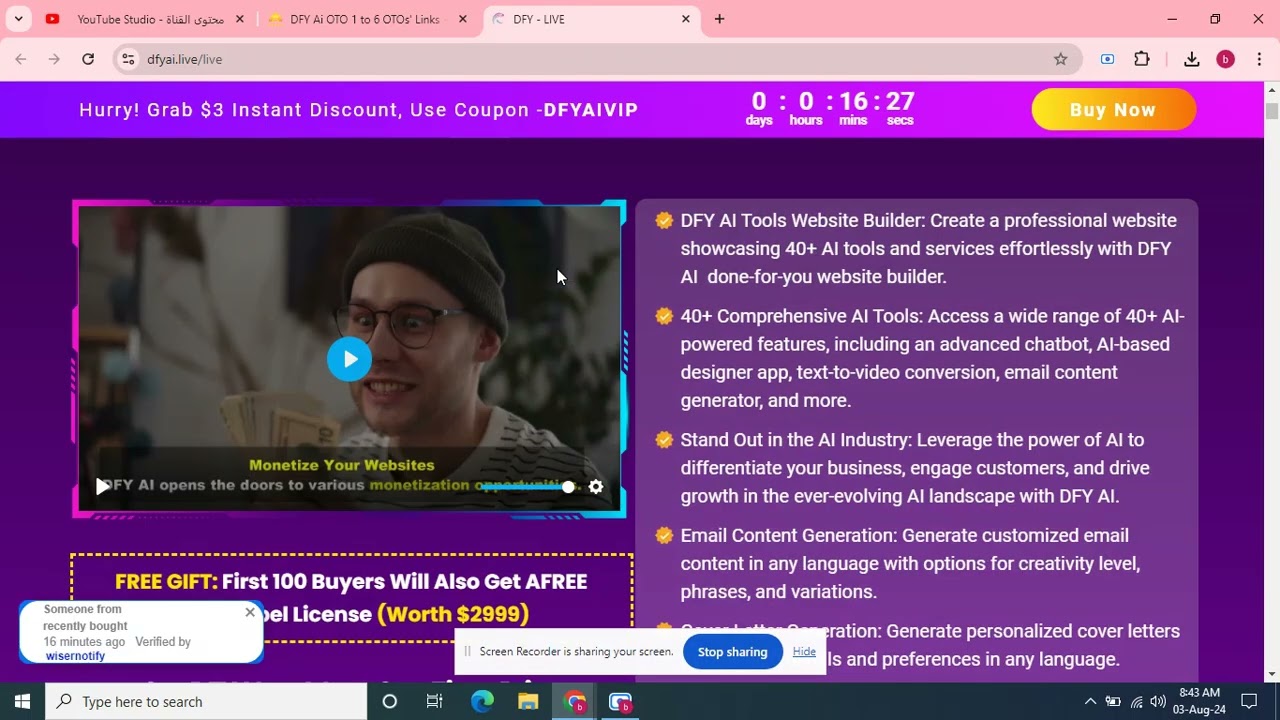Viewport: 1280px width, 720px height.
Task: Click the DFYAIVIP coupon code text
Action: (x=590, y=110)
